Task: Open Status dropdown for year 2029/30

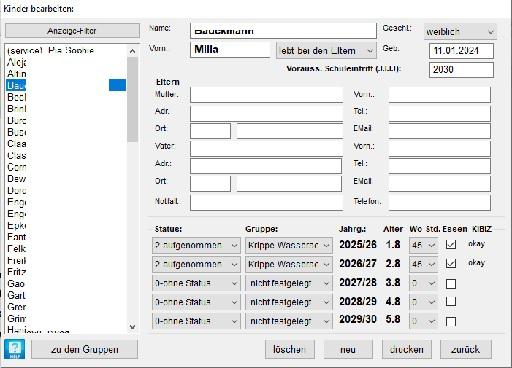Action: tap(196, 321)
